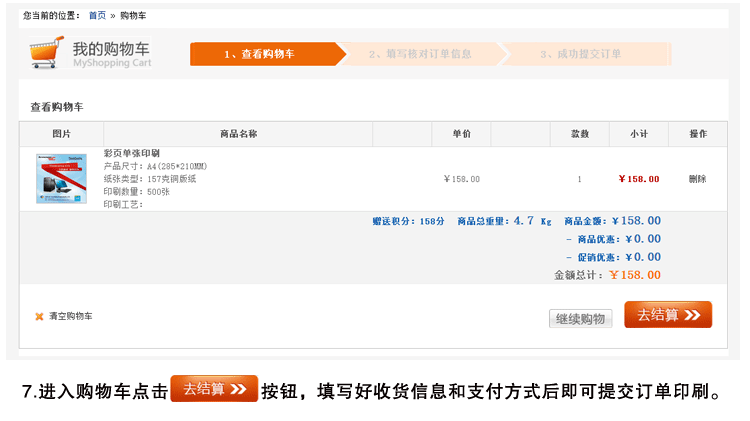Click the 小计 column header

pyautogui.click(x=638, y=134)
